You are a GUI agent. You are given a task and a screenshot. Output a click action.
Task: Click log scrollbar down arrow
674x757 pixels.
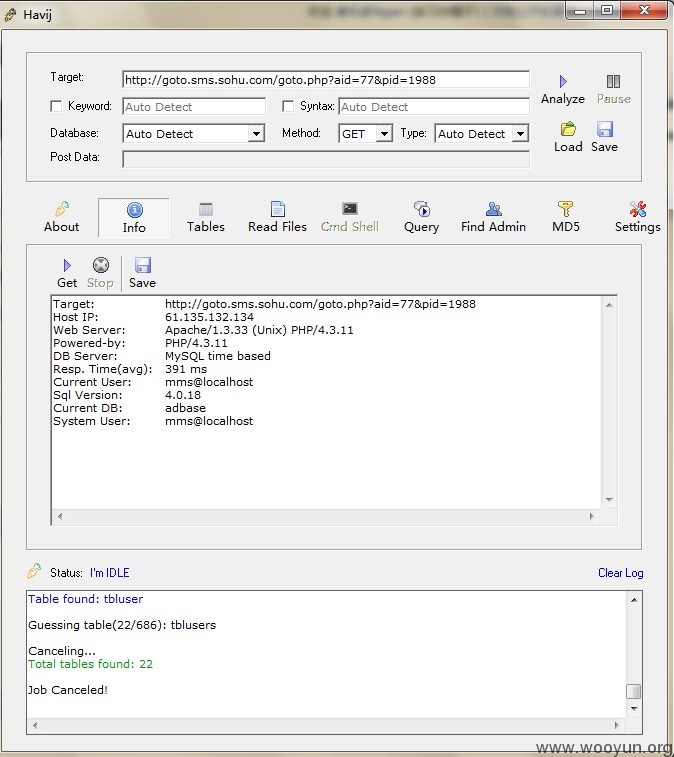pyautogui.click(x=634, y=709)
